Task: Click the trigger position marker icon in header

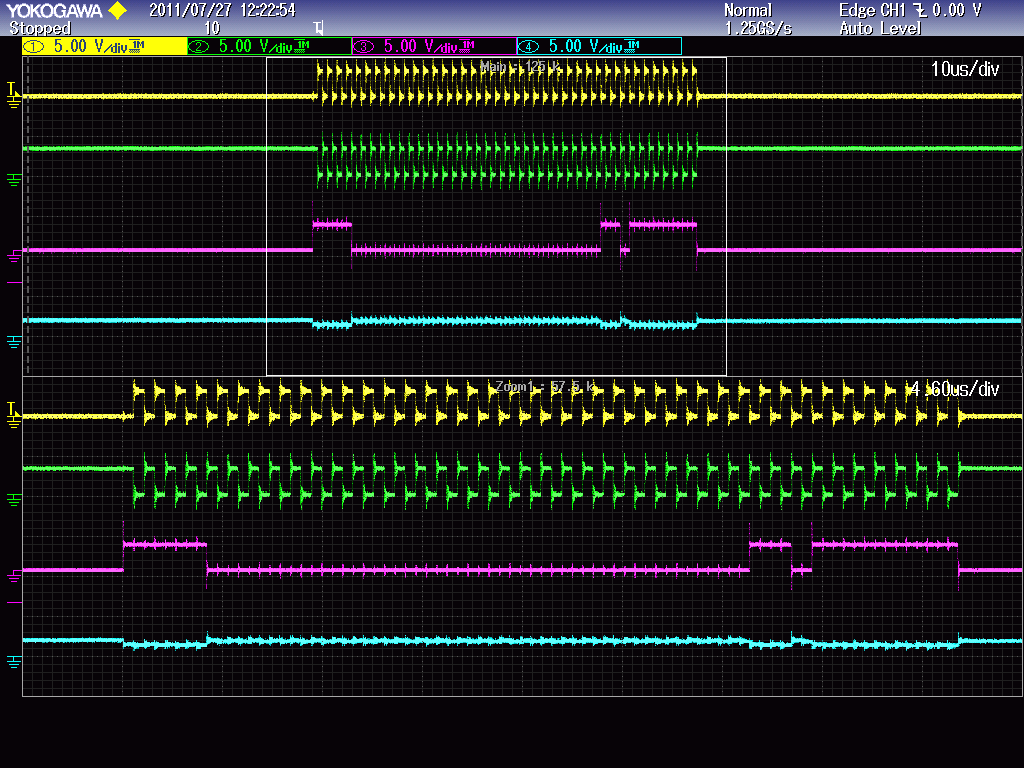Action: point(318,28)
